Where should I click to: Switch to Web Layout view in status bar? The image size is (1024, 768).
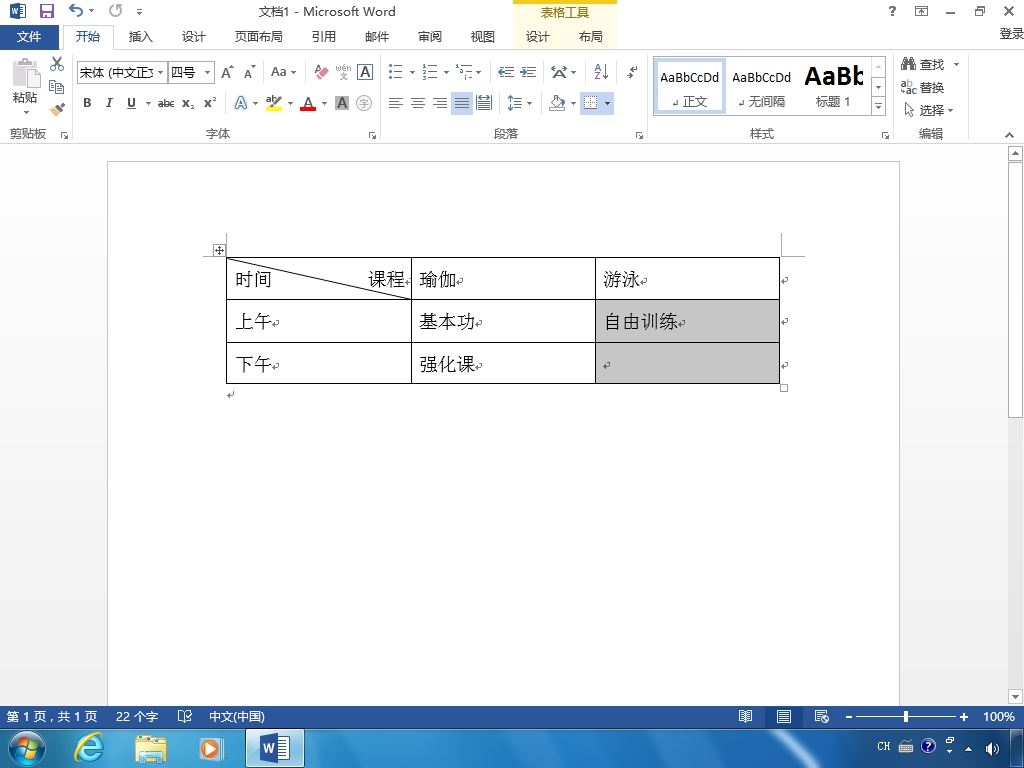tap(822, 717)
